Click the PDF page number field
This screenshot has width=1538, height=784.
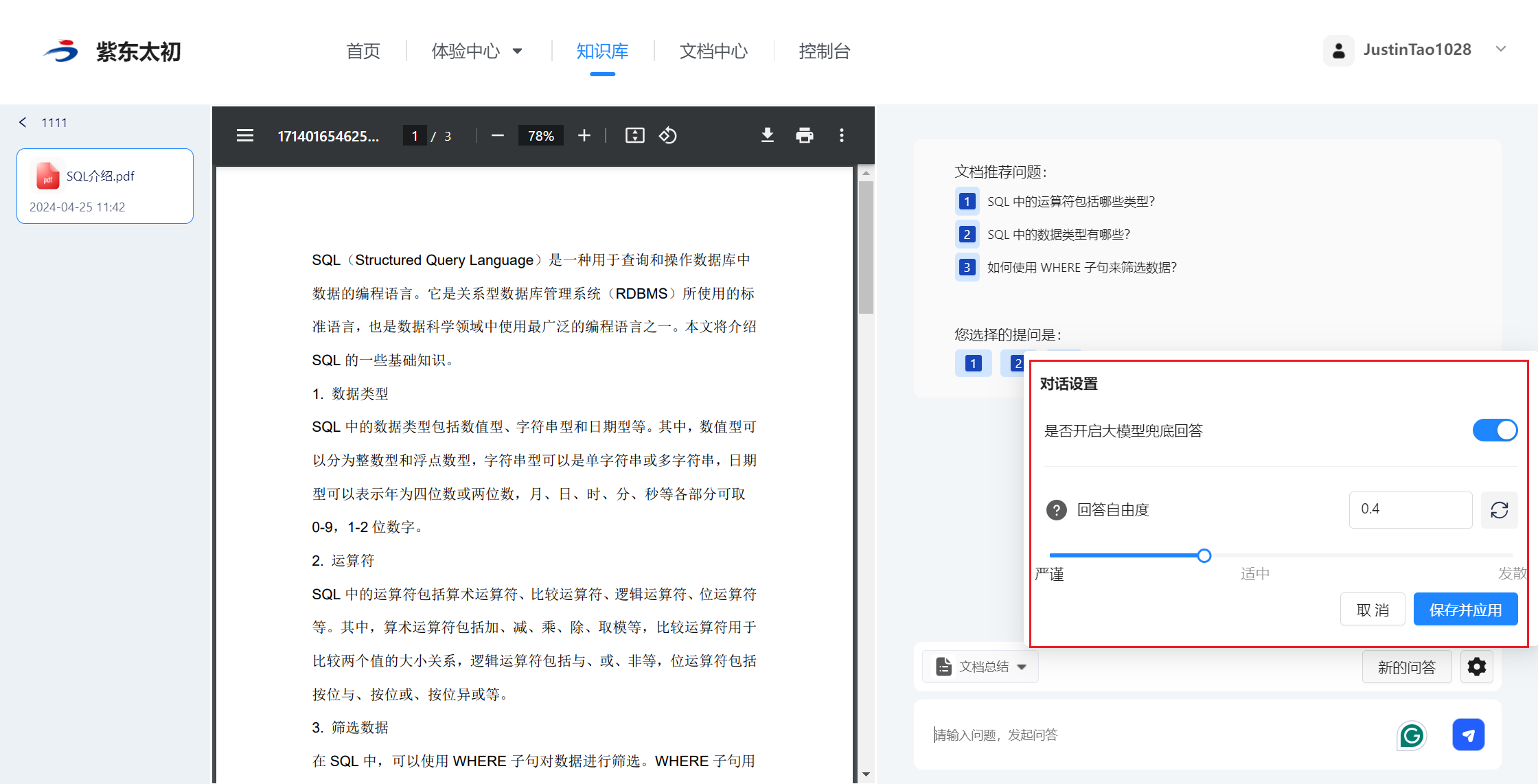[x=415, y=136]
